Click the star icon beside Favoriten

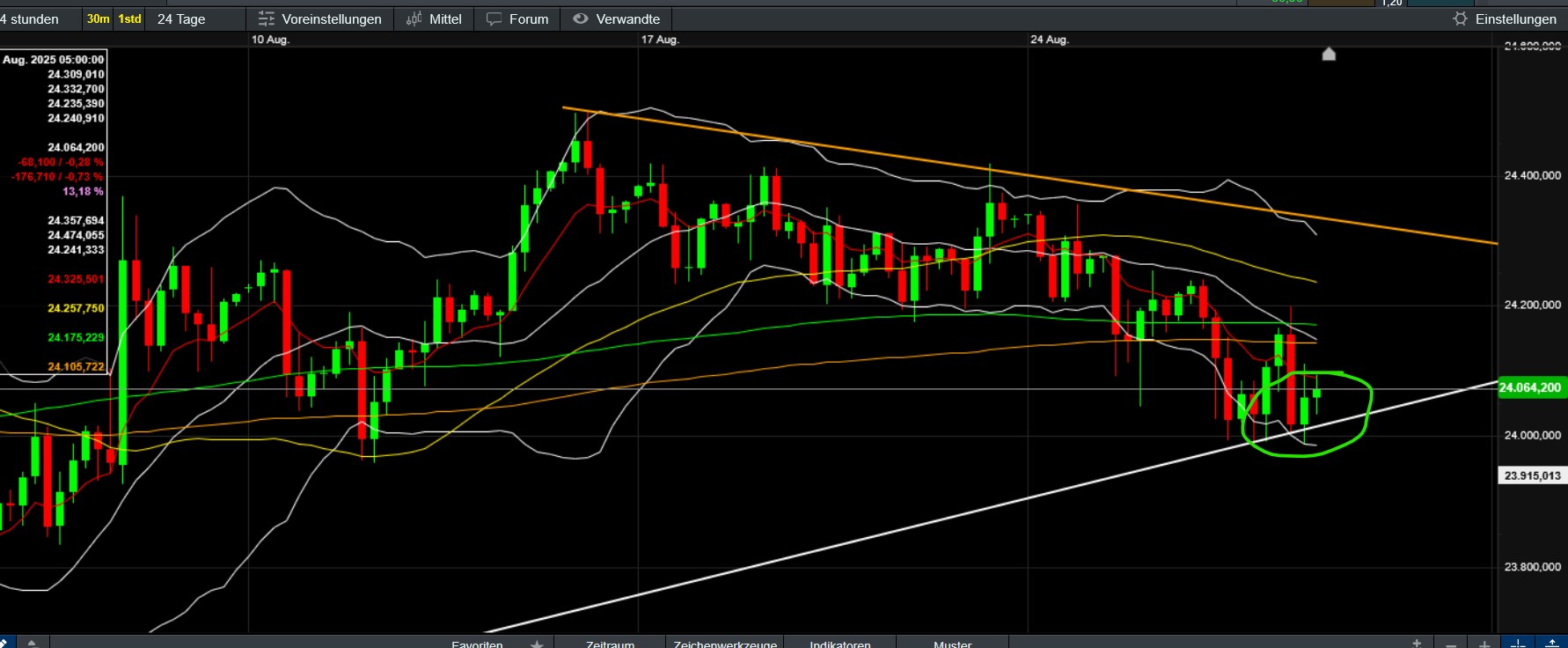(537, 643)
